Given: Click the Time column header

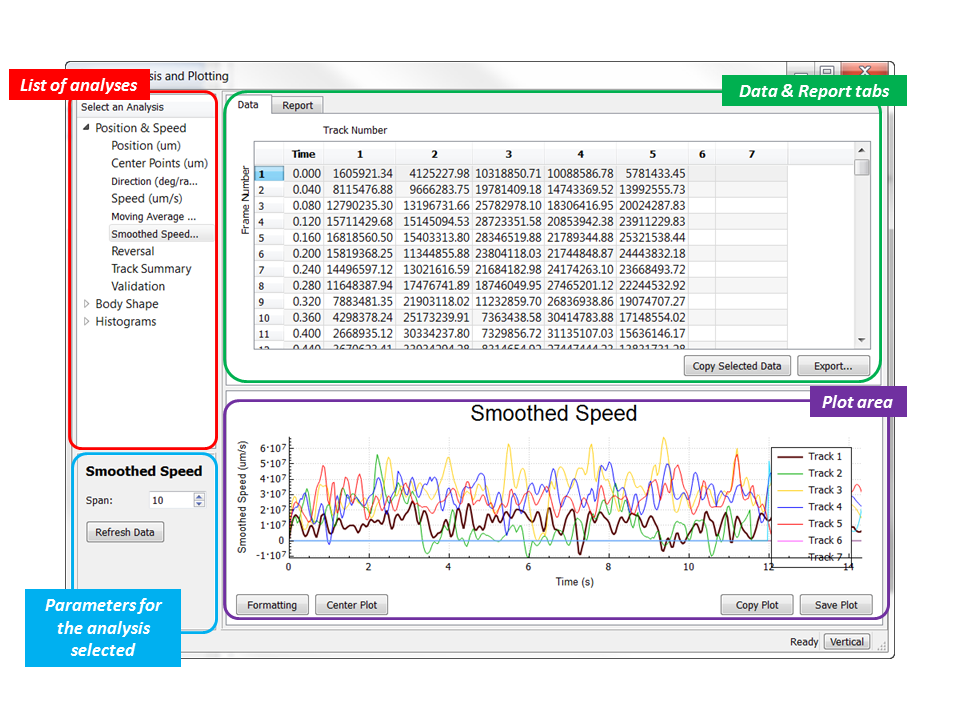Looking at the screenshot, I should pyautogui.click(x=304, y=154).
